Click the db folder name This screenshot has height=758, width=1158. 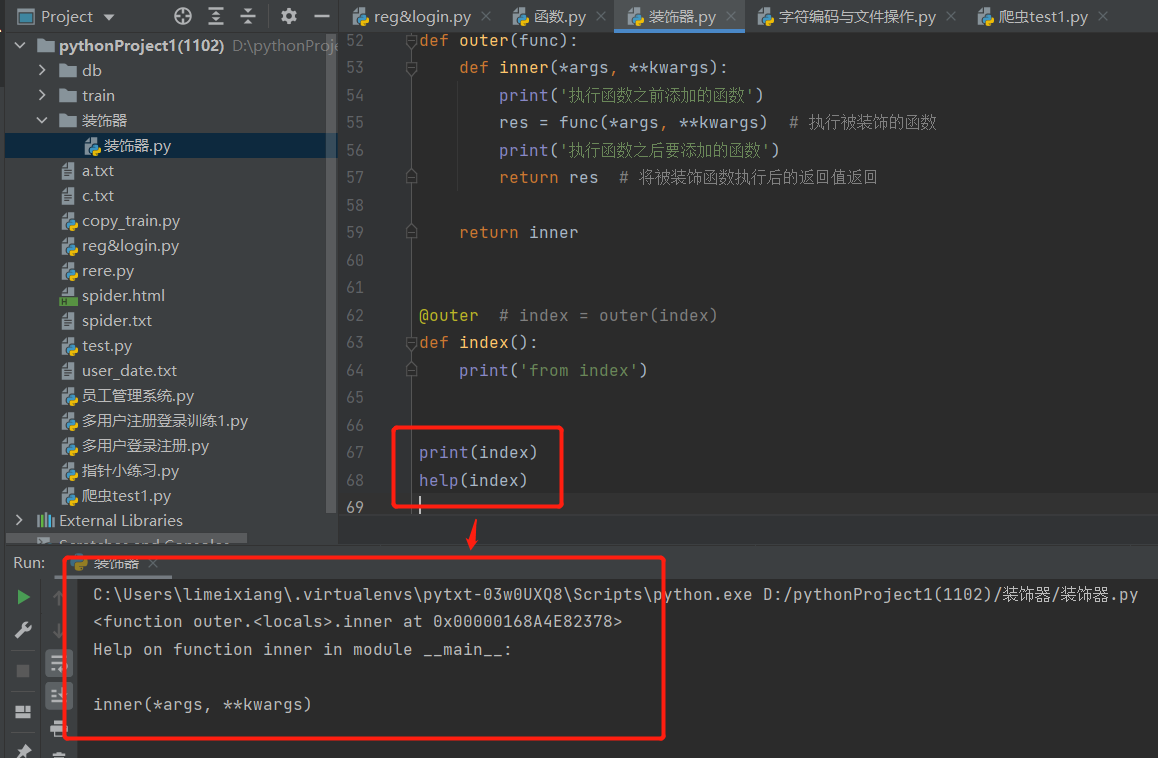(x=92, y=70)
